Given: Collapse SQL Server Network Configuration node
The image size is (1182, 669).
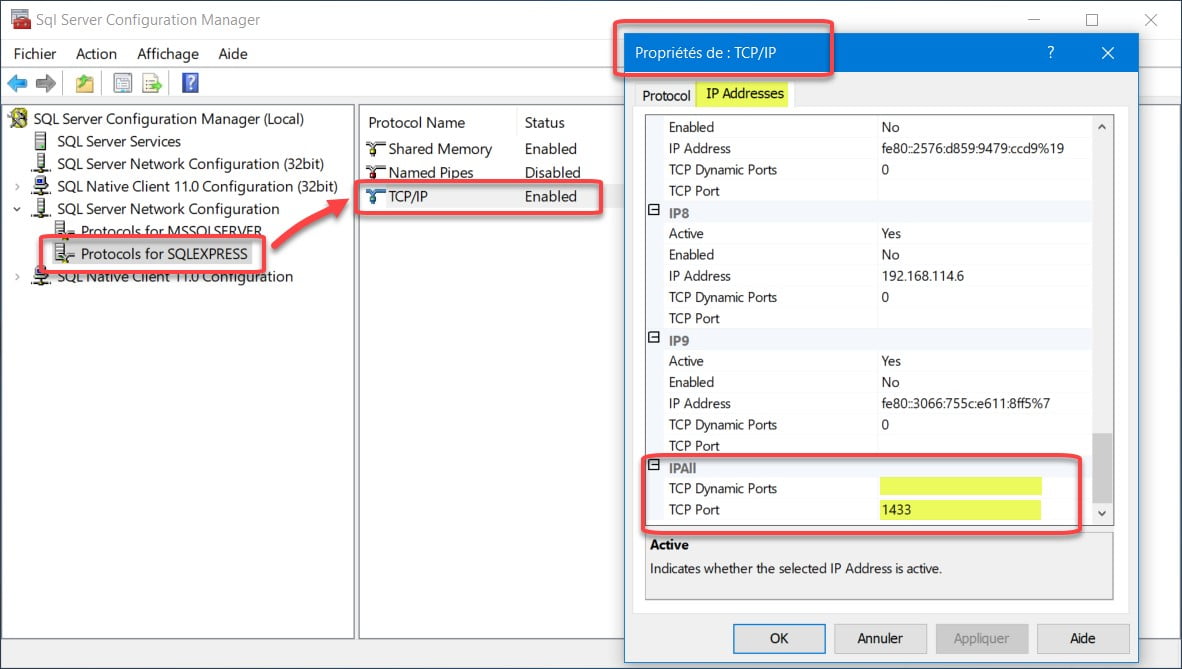Looking at the screenshot, I should 17,209.
